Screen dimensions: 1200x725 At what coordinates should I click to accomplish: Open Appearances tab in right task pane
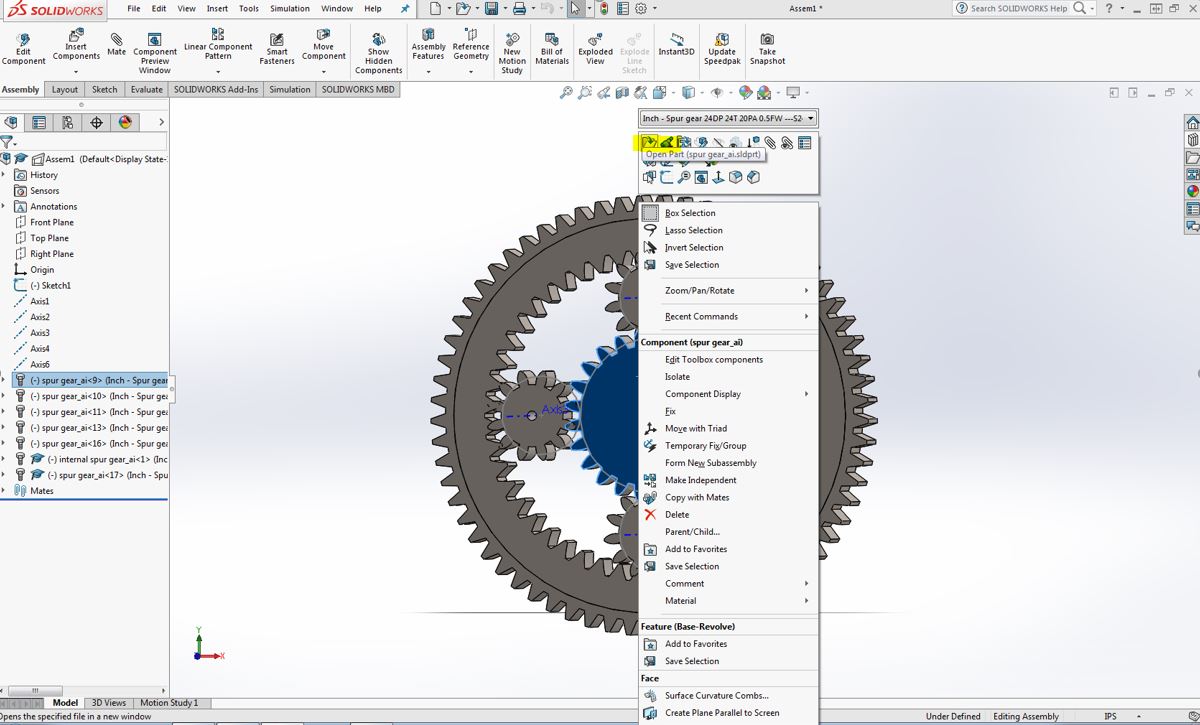1192,191
